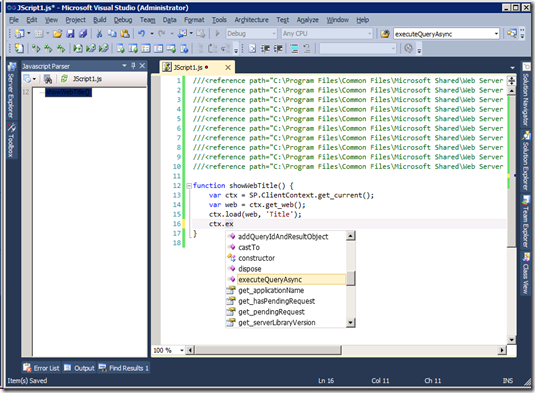Viewport: 535px width, 393px height.
Task: Click the Error List icon in the bottom panel
Action: click(x=27, y=367)
